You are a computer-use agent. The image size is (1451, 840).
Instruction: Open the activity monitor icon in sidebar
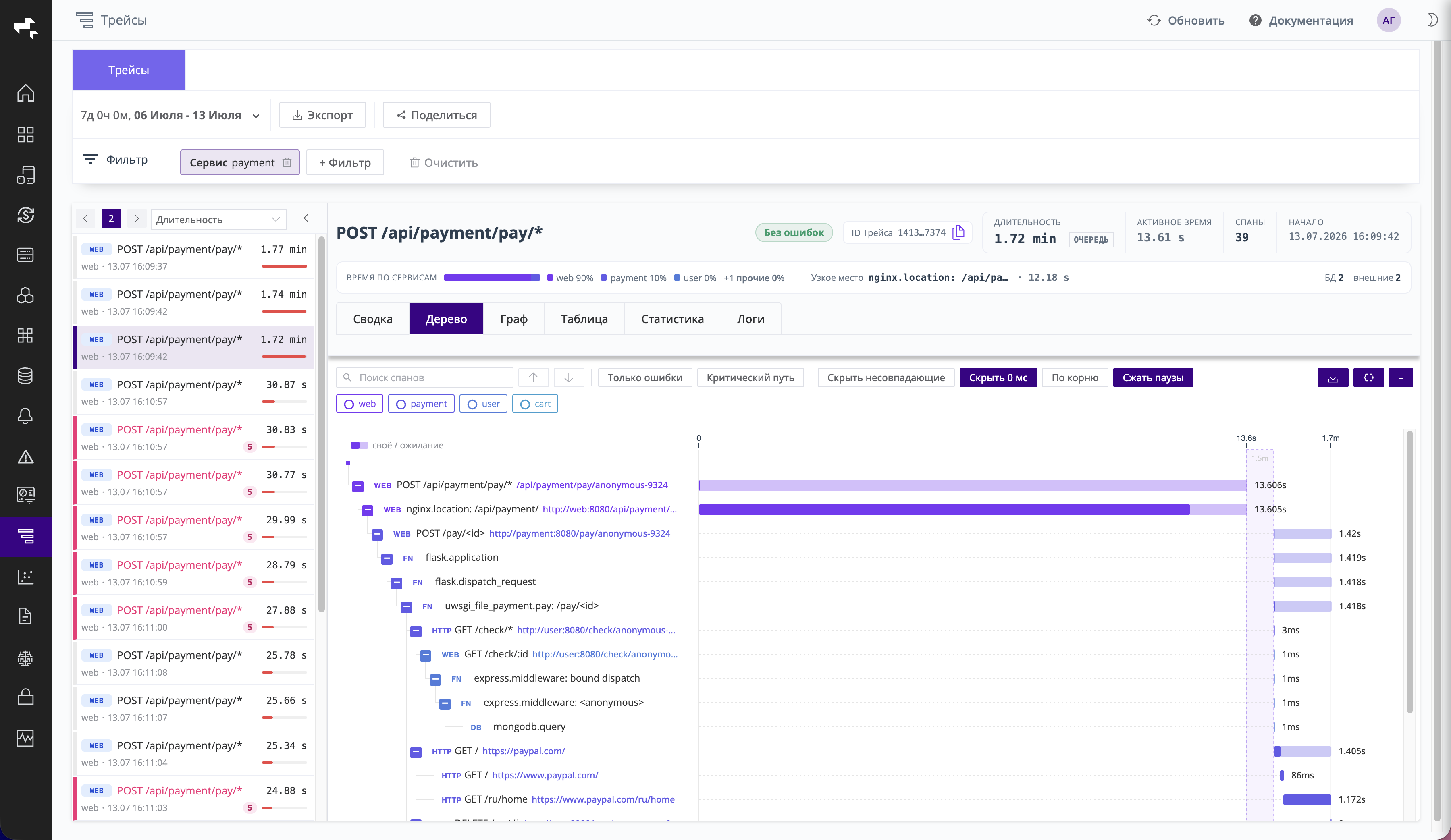(25, 738)
